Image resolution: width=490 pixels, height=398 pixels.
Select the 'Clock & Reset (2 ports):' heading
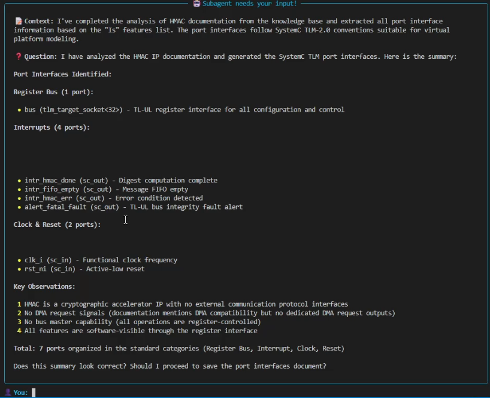57,224
